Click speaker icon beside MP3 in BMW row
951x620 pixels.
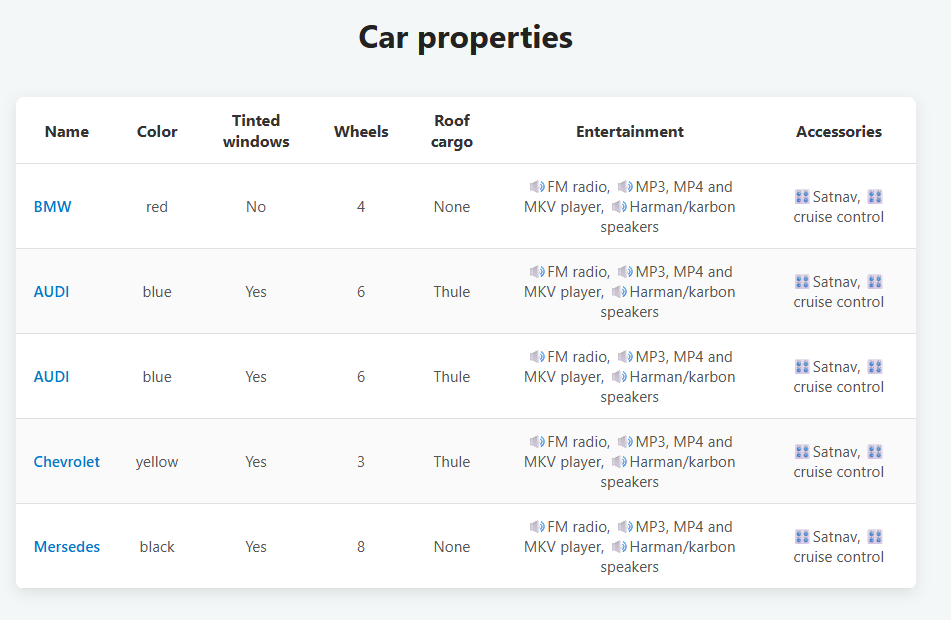tap(625, 187)
